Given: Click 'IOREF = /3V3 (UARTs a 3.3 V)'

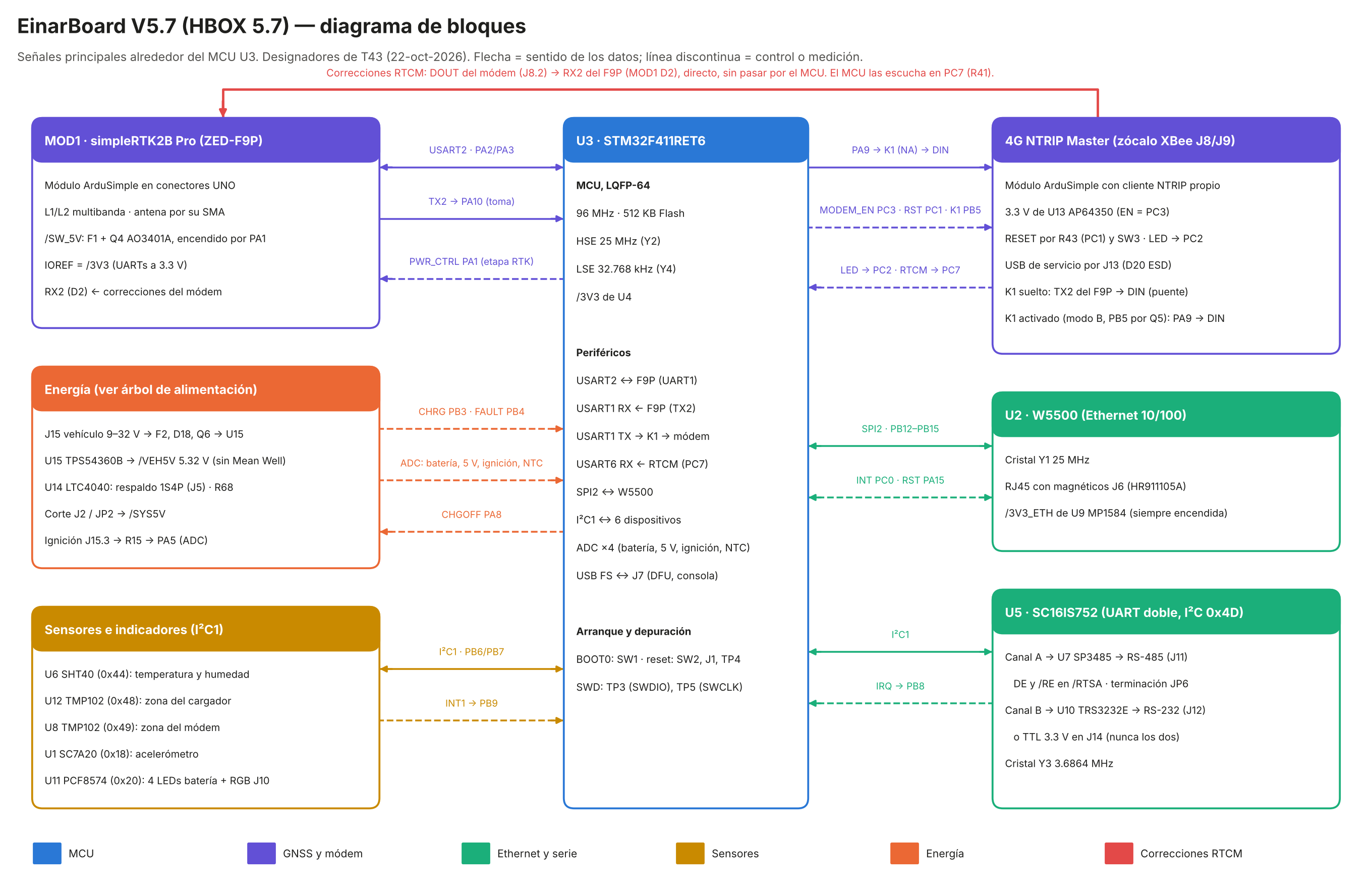Looking at the screenshot, I should pyautogui.click(x=116, y=265).
